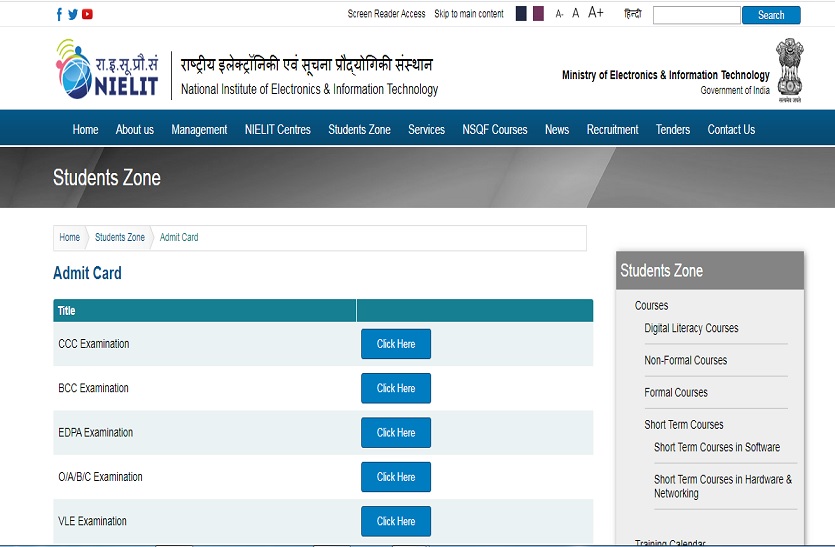Open the NIELIT Centres menu
835x547 pixels.
[277, 129]
